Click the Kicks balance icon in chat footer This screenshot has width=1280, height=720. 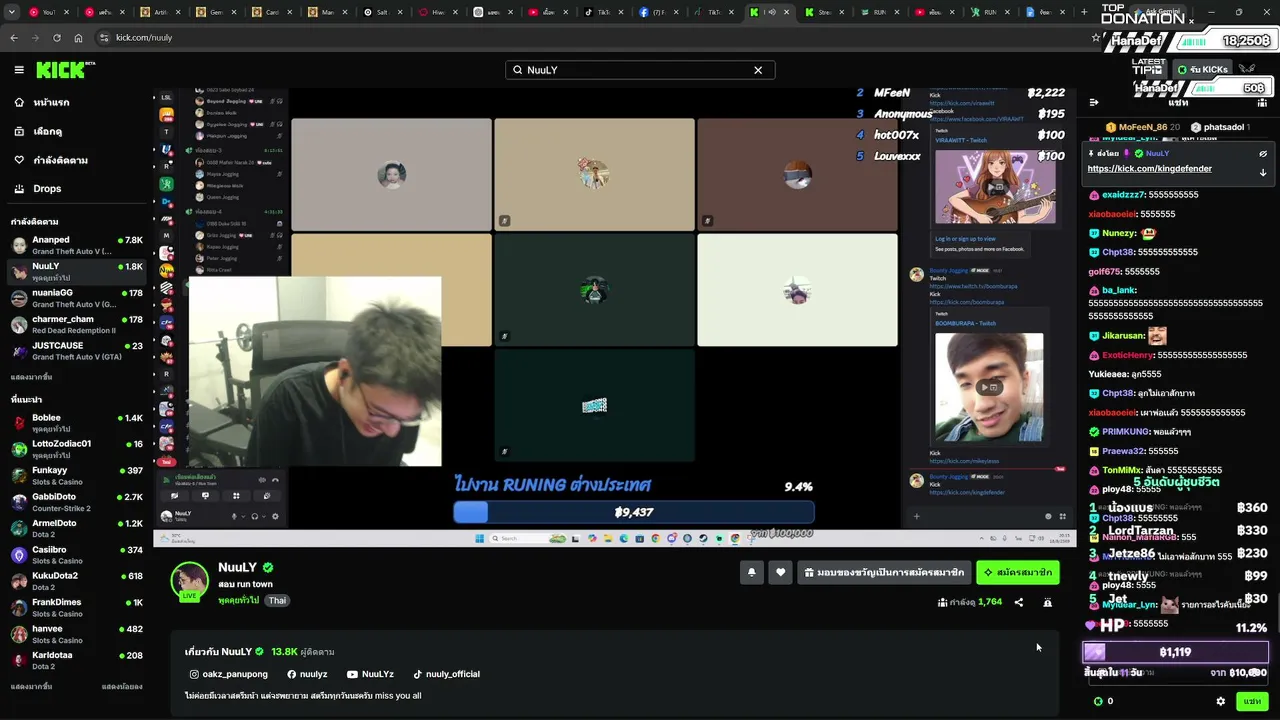pos(1098,701)
